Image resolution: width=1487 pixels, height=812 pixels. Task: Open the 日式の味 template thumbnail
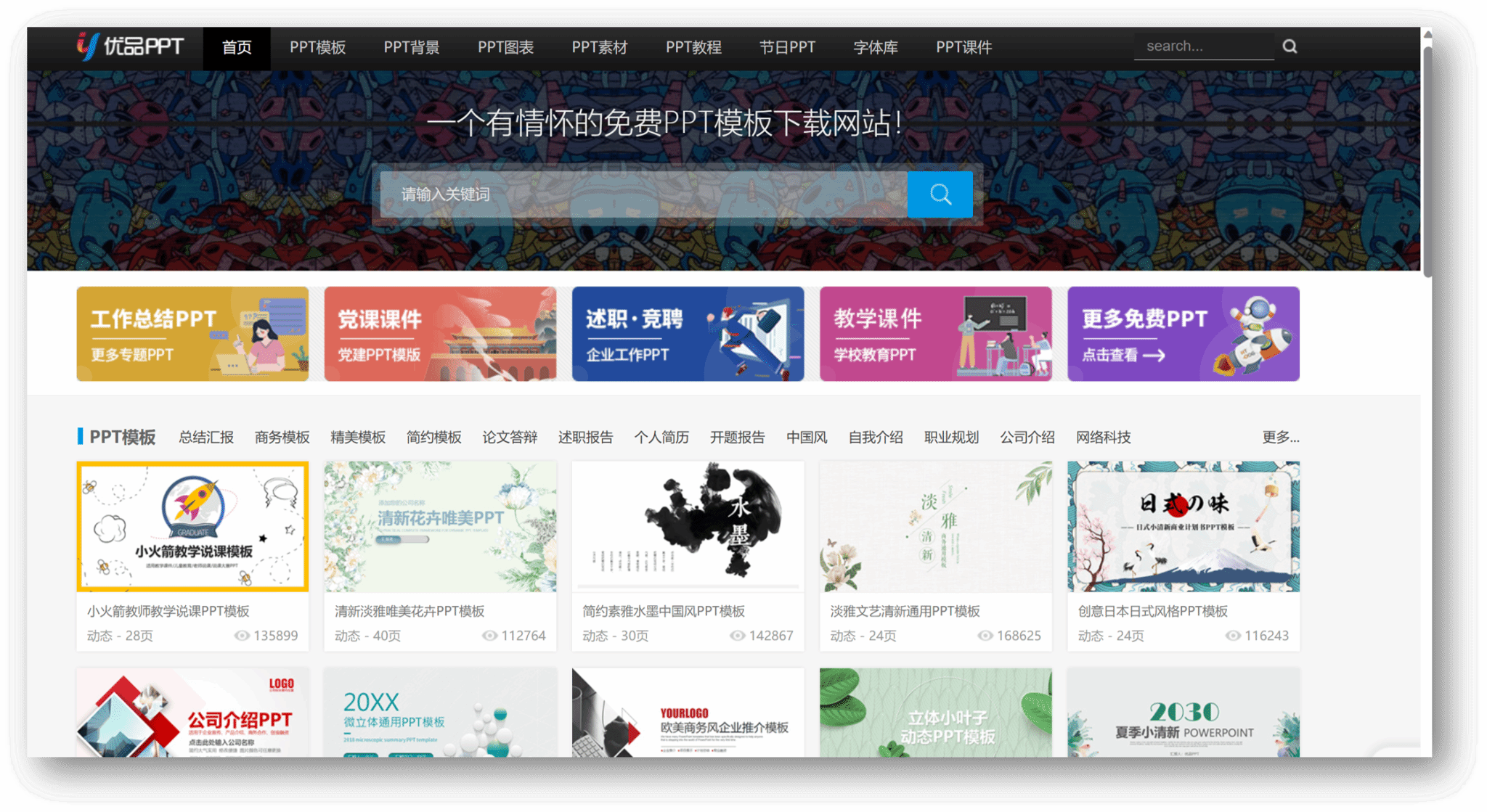(1183, 526)
